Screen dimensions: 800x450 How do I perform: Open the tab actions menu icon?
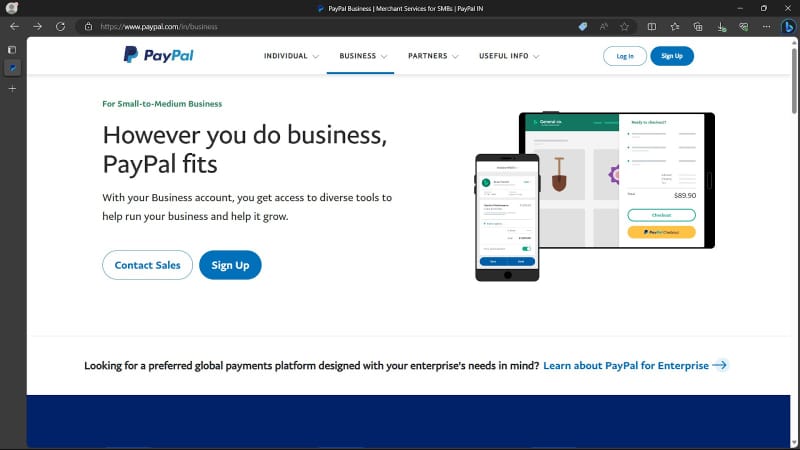[x=12, y=50]
